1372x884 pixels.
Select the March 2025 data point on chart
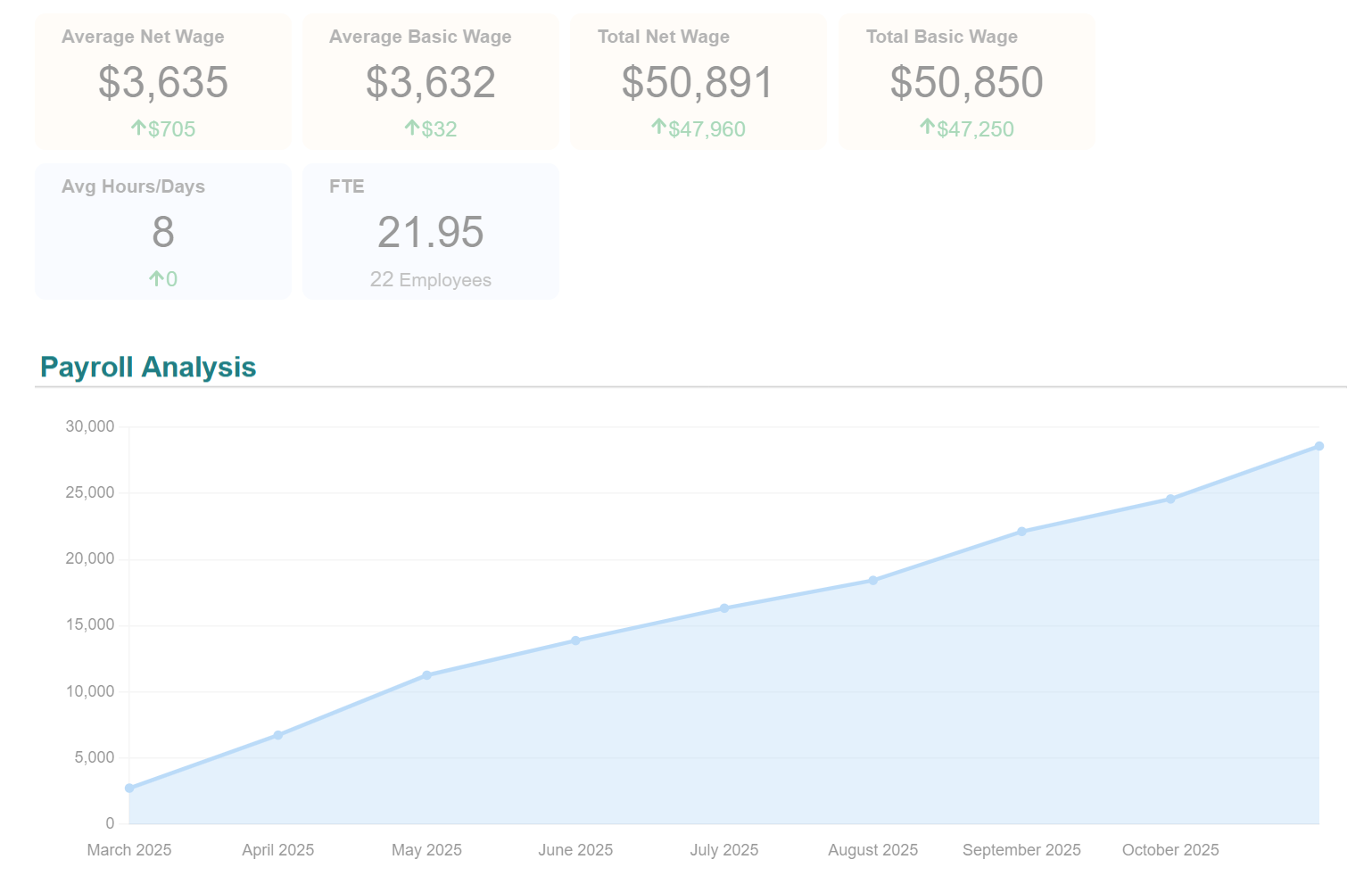129,789
